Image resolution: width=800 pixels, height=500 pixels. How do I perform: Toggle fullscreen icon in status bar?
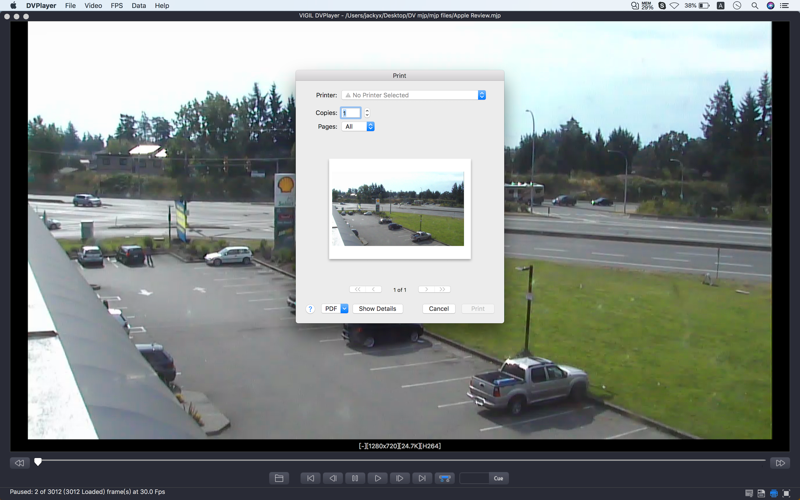pos(786,493)
